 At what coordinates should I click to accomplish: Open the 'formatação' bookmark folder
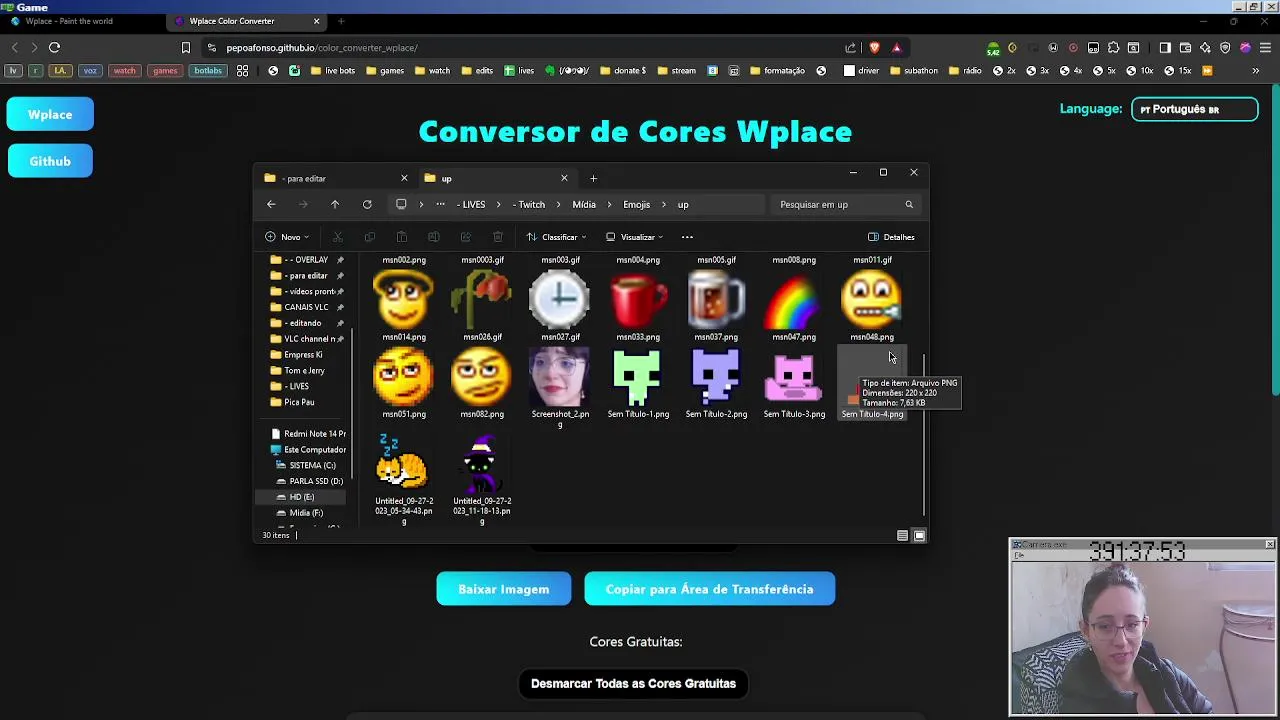pos(777,71)
